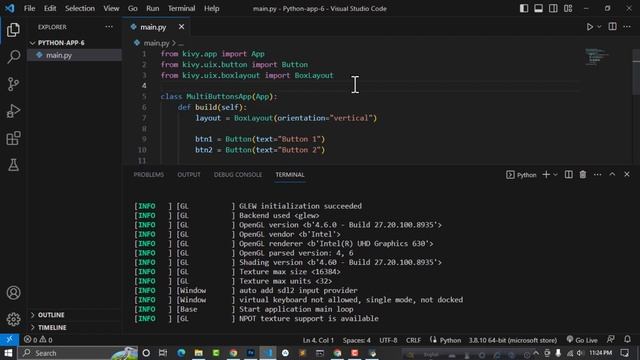Open remote window indicator in status bar
Viewport: 640px width, 360px height.
click(x=9, y=340)
